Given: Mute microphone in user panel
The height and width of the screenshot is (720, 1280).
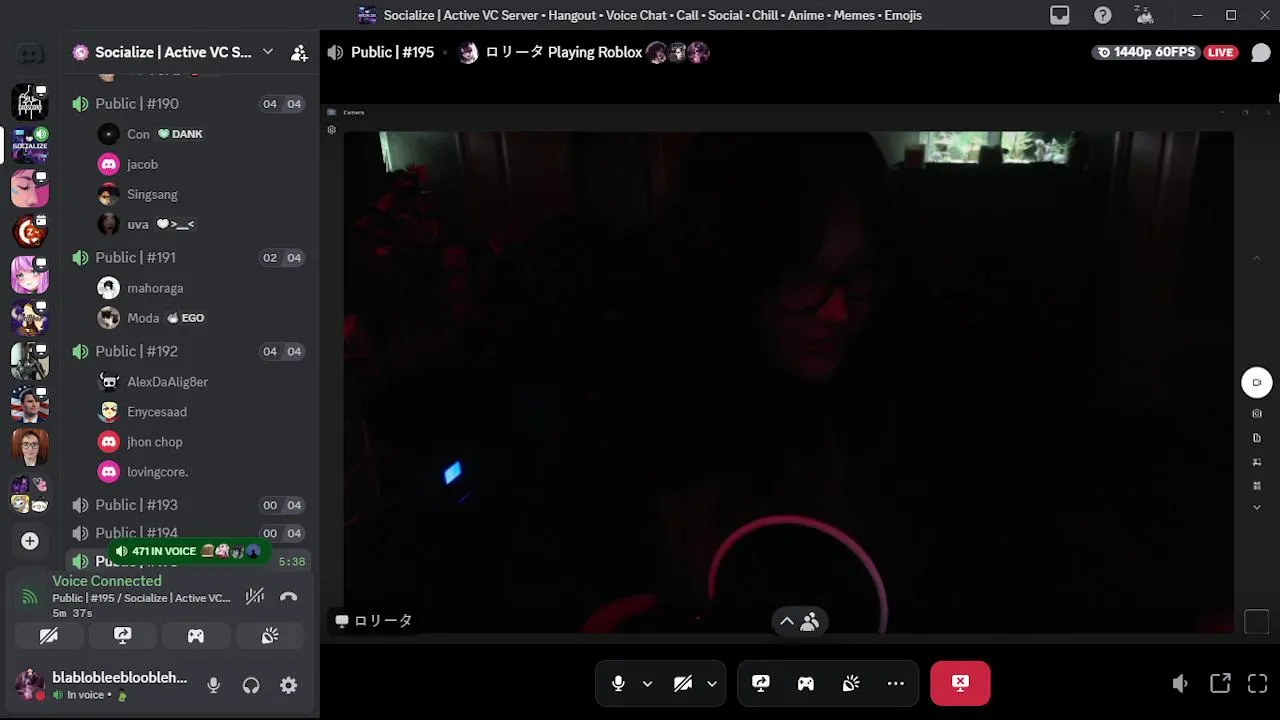Looking at the screenshot, I should click(213, 685).
